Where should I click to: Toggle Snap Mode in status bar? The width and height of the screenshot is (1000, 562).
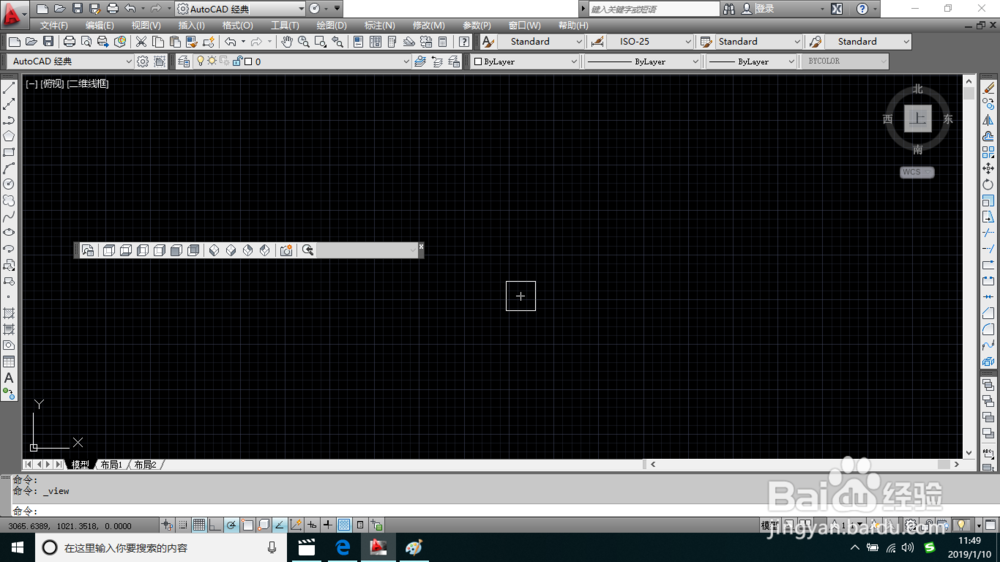click(183, 525)
